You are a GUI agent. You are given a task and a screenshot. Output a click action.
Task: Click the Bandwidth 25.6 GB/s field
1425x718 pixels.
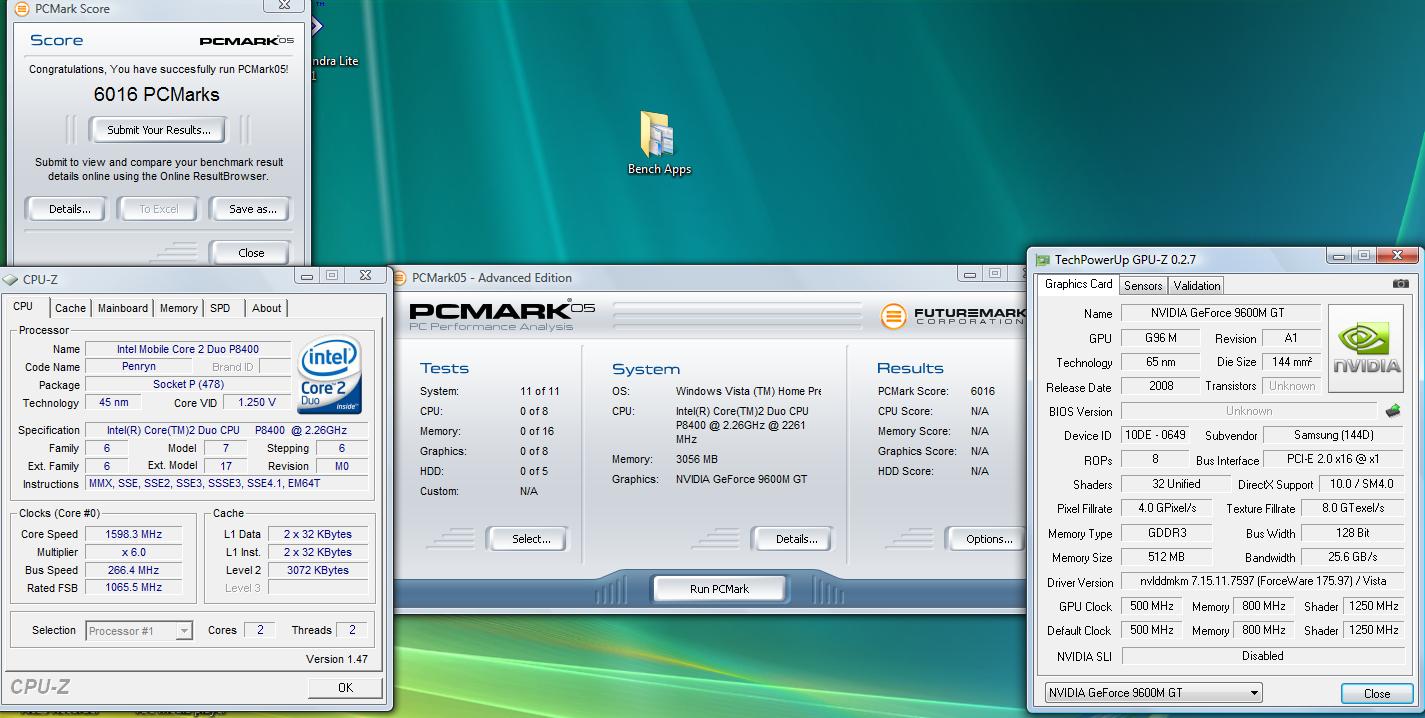click(x=1353, y=558)
